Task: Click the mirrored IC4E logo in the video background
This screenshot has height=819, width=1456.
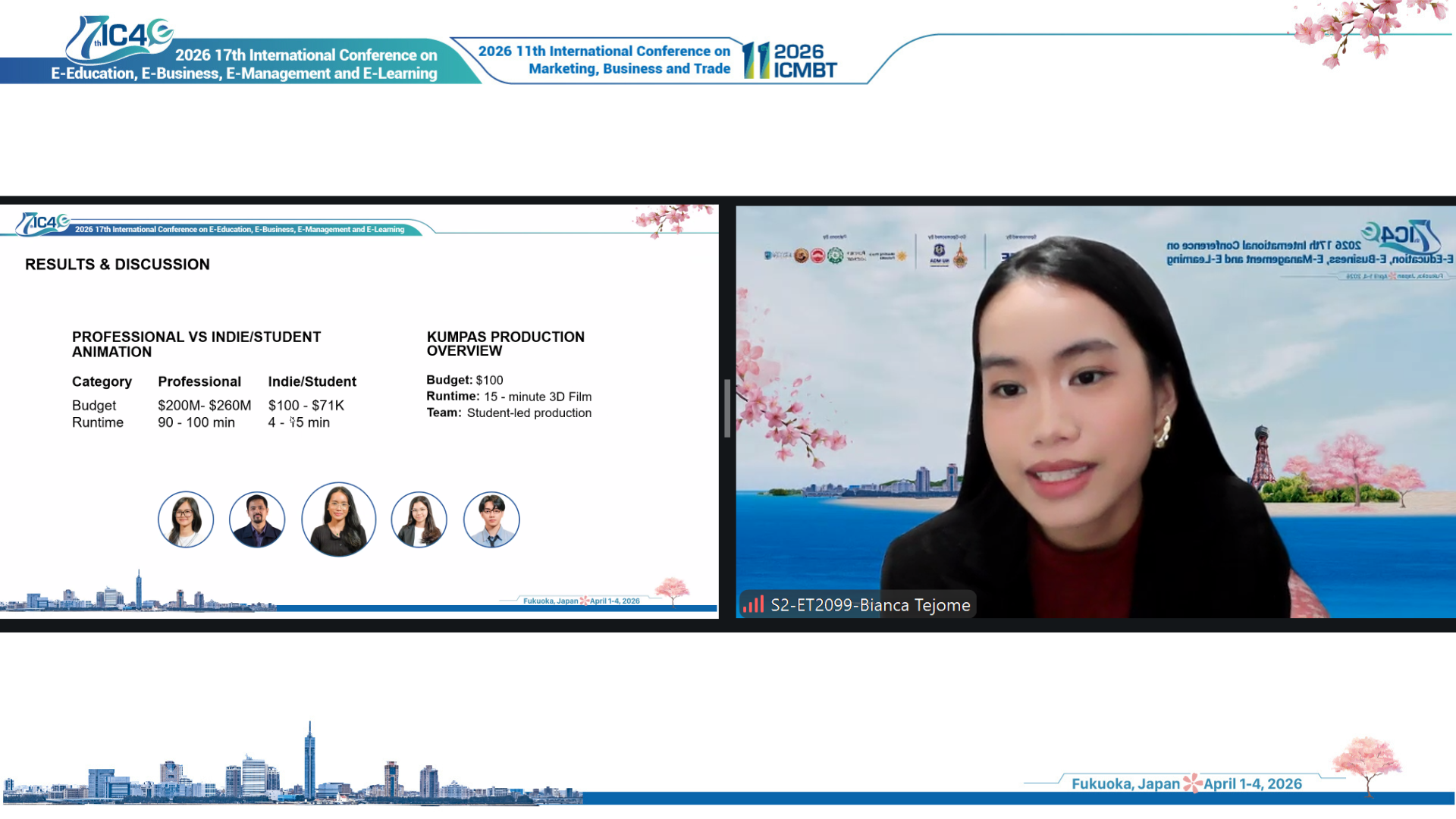Action: (x=1400, y=237)
